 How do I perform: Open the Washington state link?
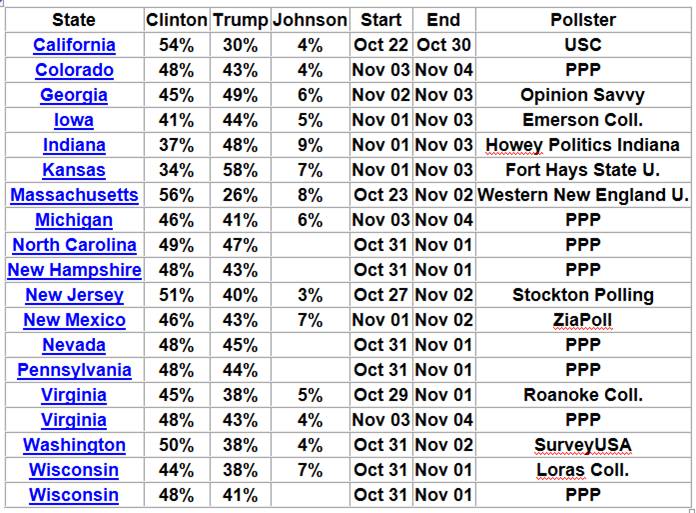(74, 445)
